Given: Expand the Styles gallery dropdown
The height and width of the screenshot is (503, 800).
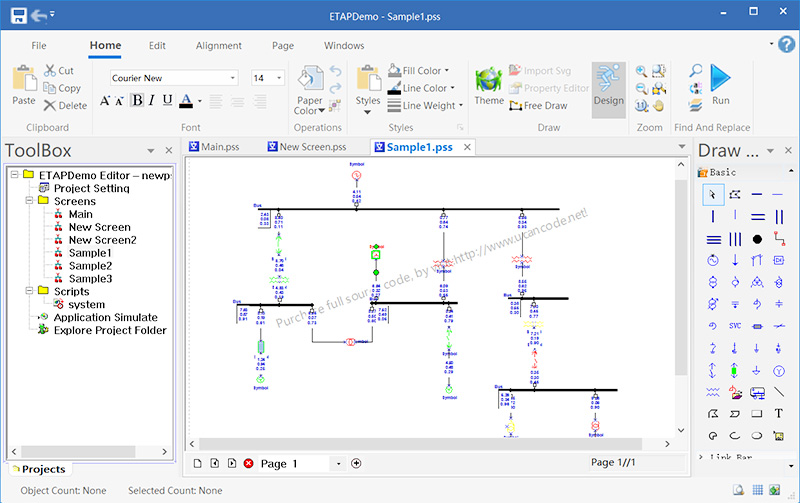Looking at the screenshot, I should pos(368,112).
